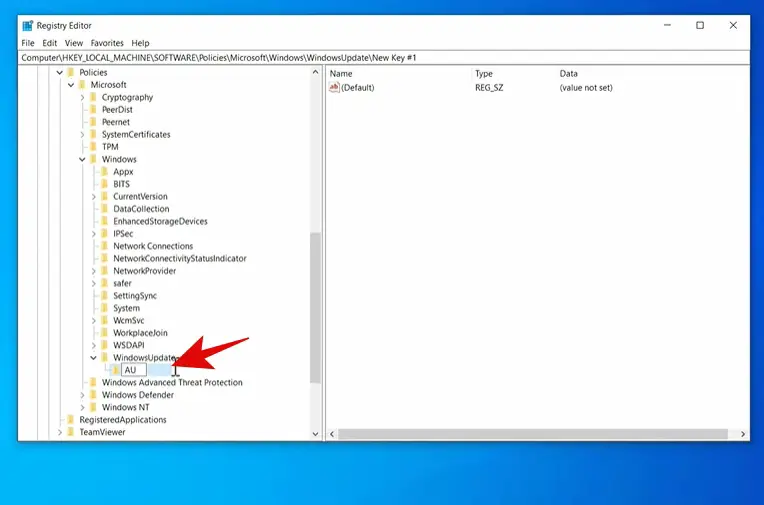
Task: Click the (Default) string value icon
Action: pyautogui.click(x=334, y=88)
